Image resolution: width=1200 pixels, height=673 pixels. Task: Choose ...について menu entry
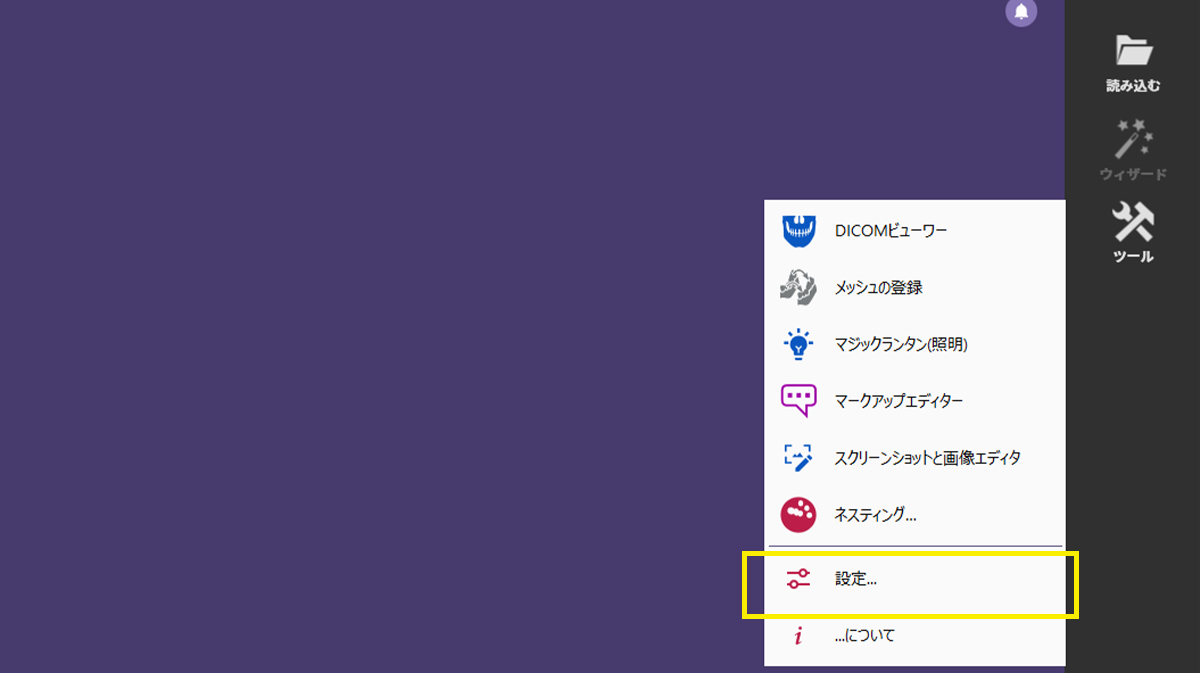click(x=914, y=636)
